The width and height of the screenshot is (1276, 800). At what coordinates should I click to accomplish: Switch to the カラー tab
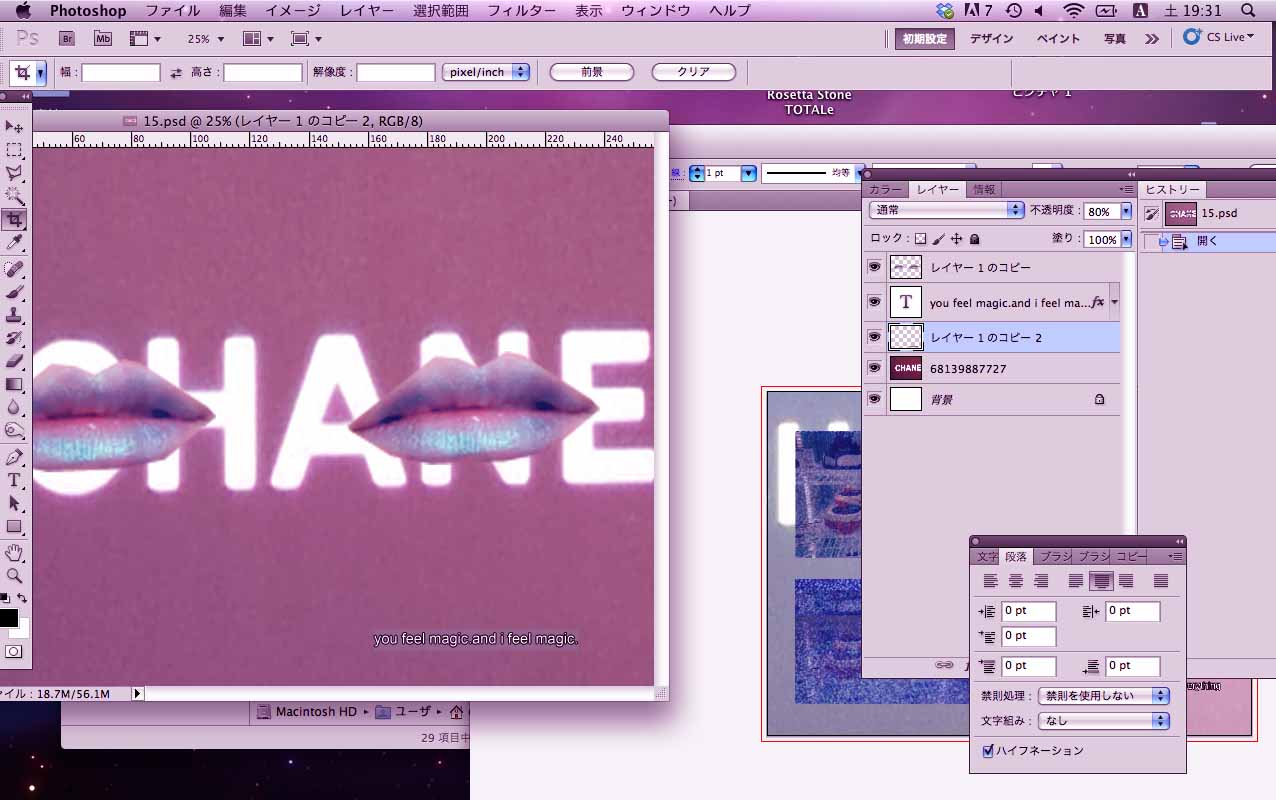tap(885, 190)
